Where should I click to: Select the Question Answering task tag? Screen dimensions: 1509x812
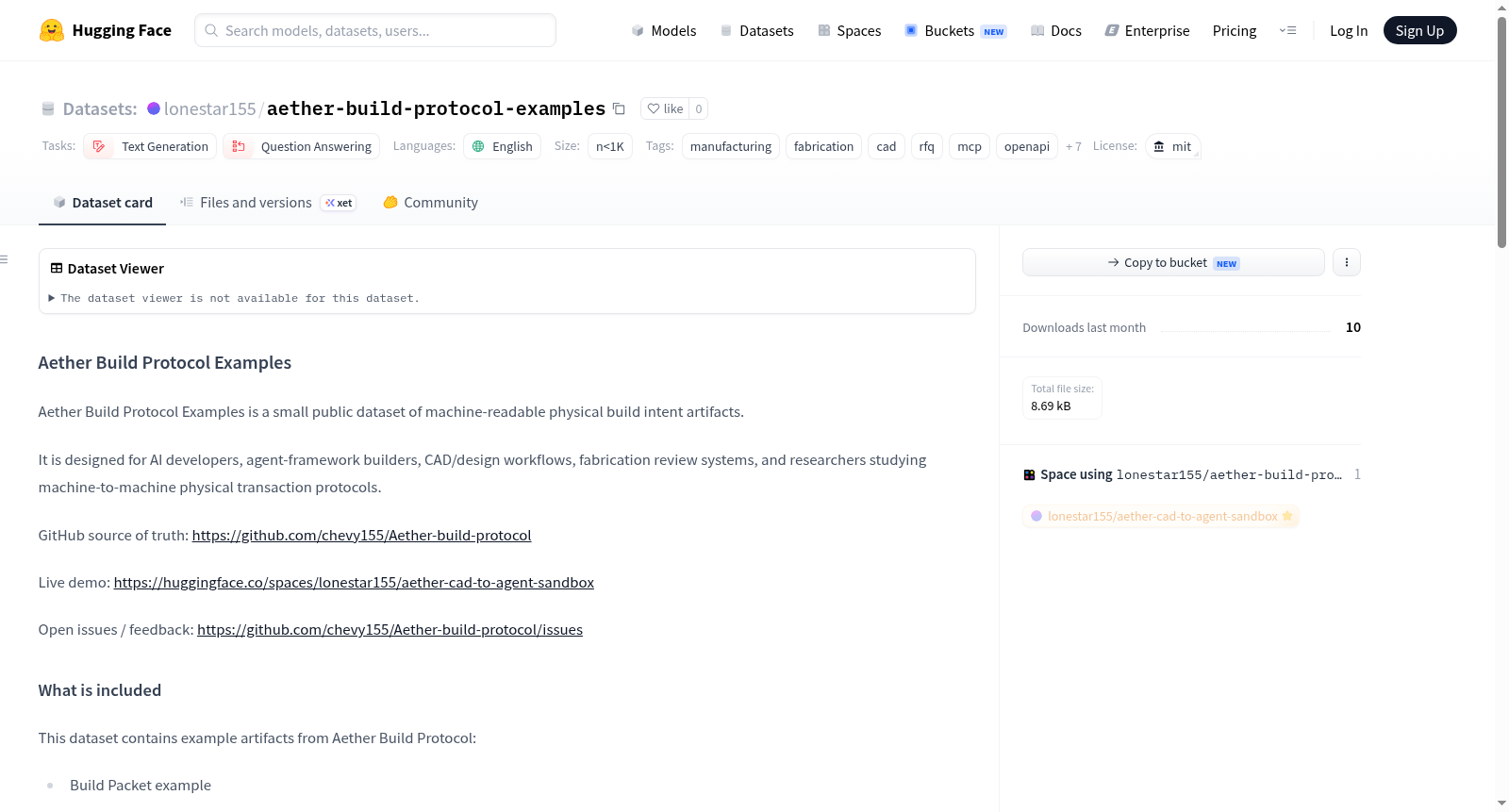(x=302, y=146)
